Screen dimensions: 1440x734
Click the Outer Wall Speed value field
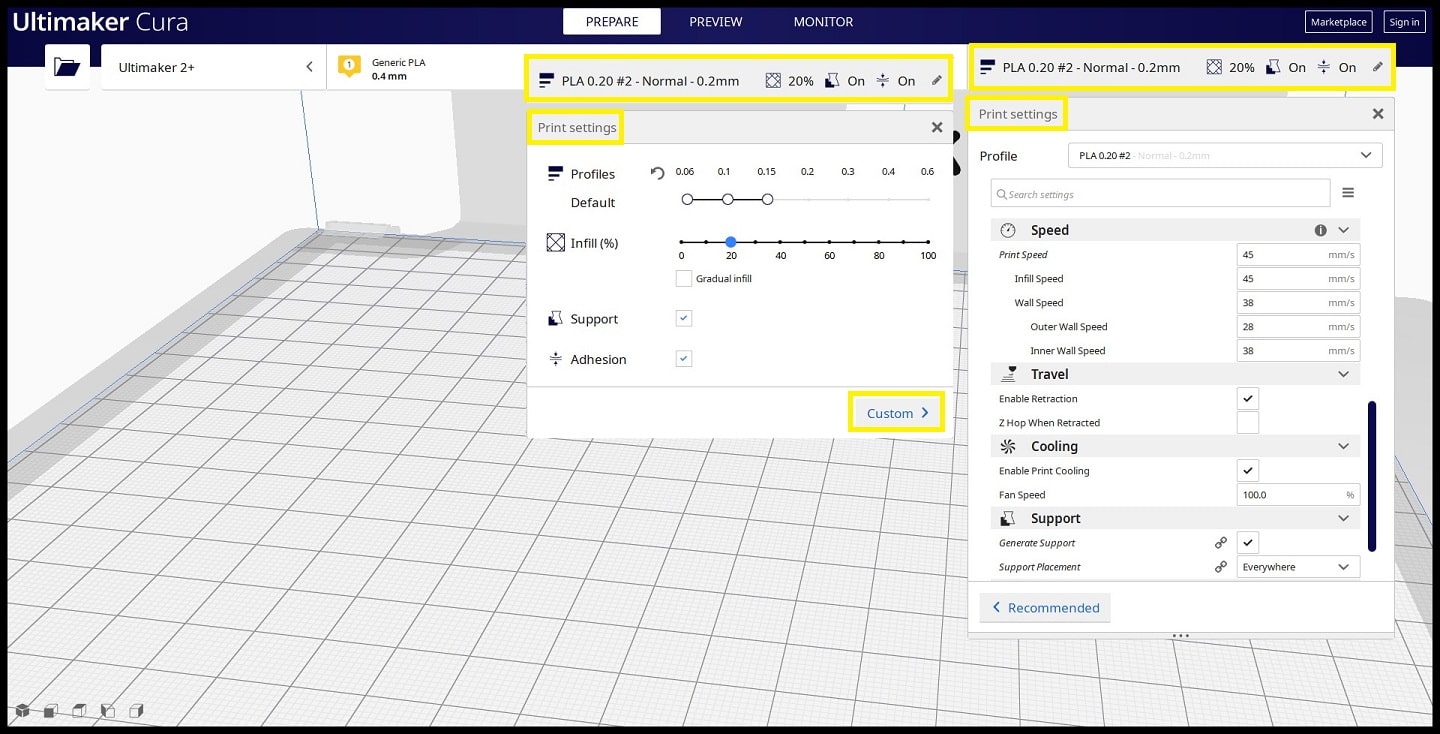pyautogui.click(x=1298, y=327)
